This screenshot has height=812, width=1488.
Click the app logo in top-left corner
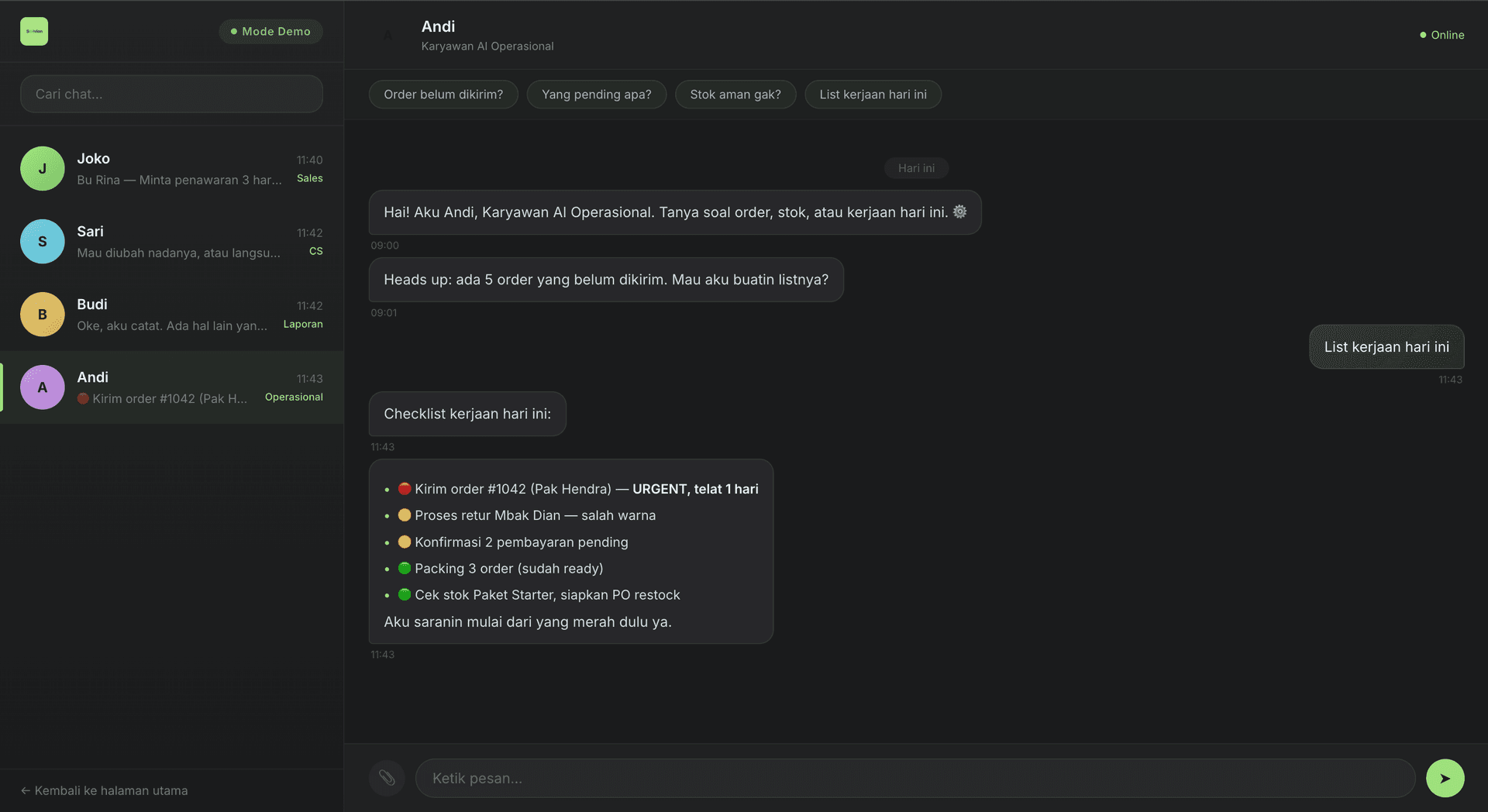pos(33,31)
